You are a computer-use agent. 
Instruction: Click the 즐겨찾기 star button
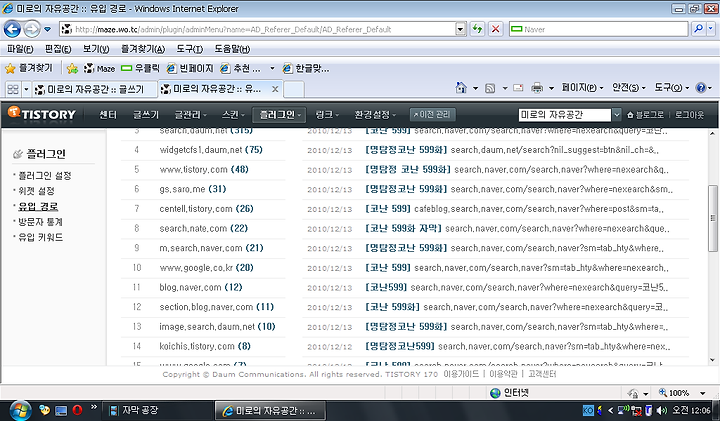(x=28, y=68)
